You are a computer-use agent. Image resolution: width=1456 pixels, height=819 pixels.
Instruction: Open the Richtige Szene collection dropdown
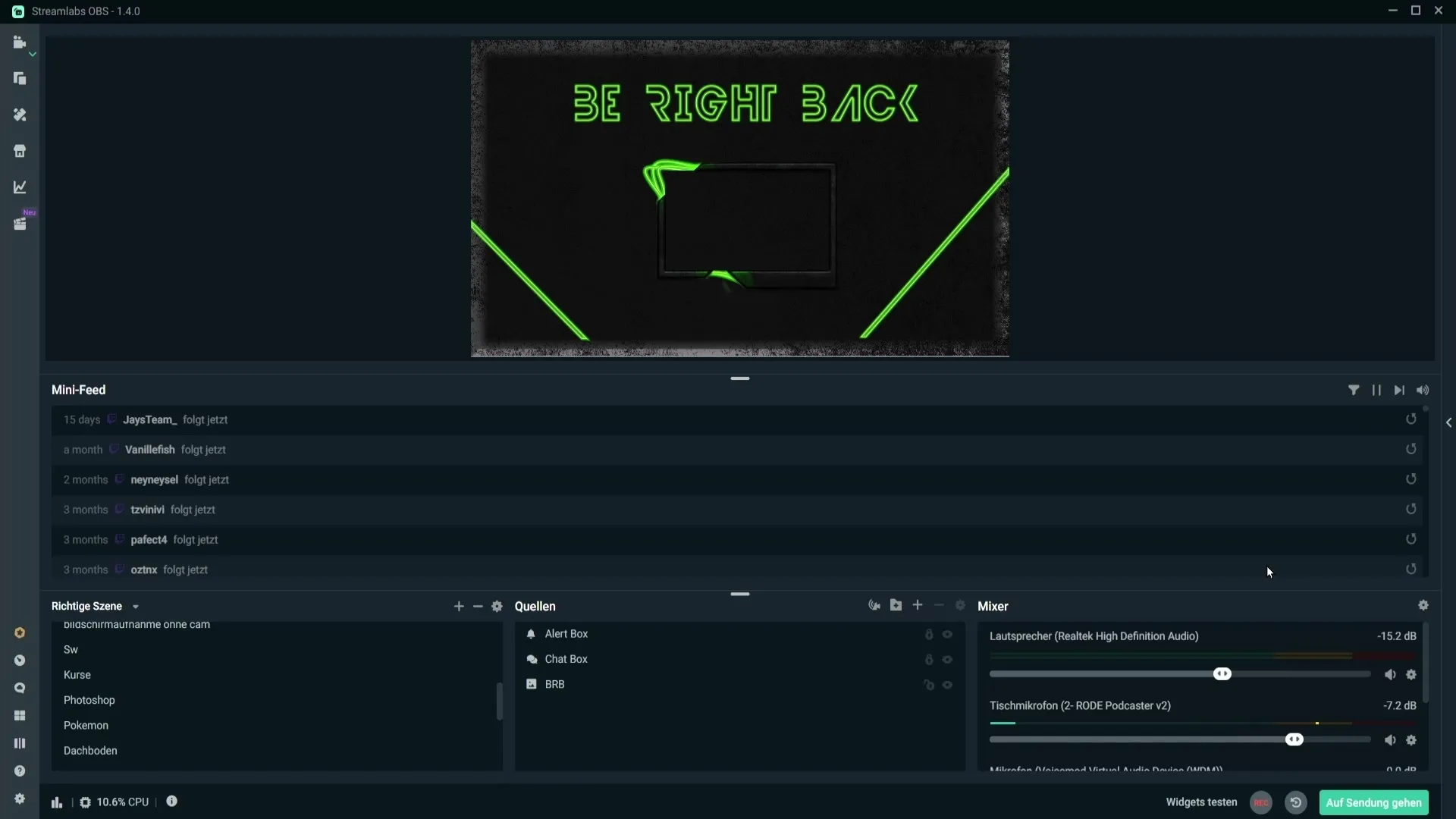(95, 607)
